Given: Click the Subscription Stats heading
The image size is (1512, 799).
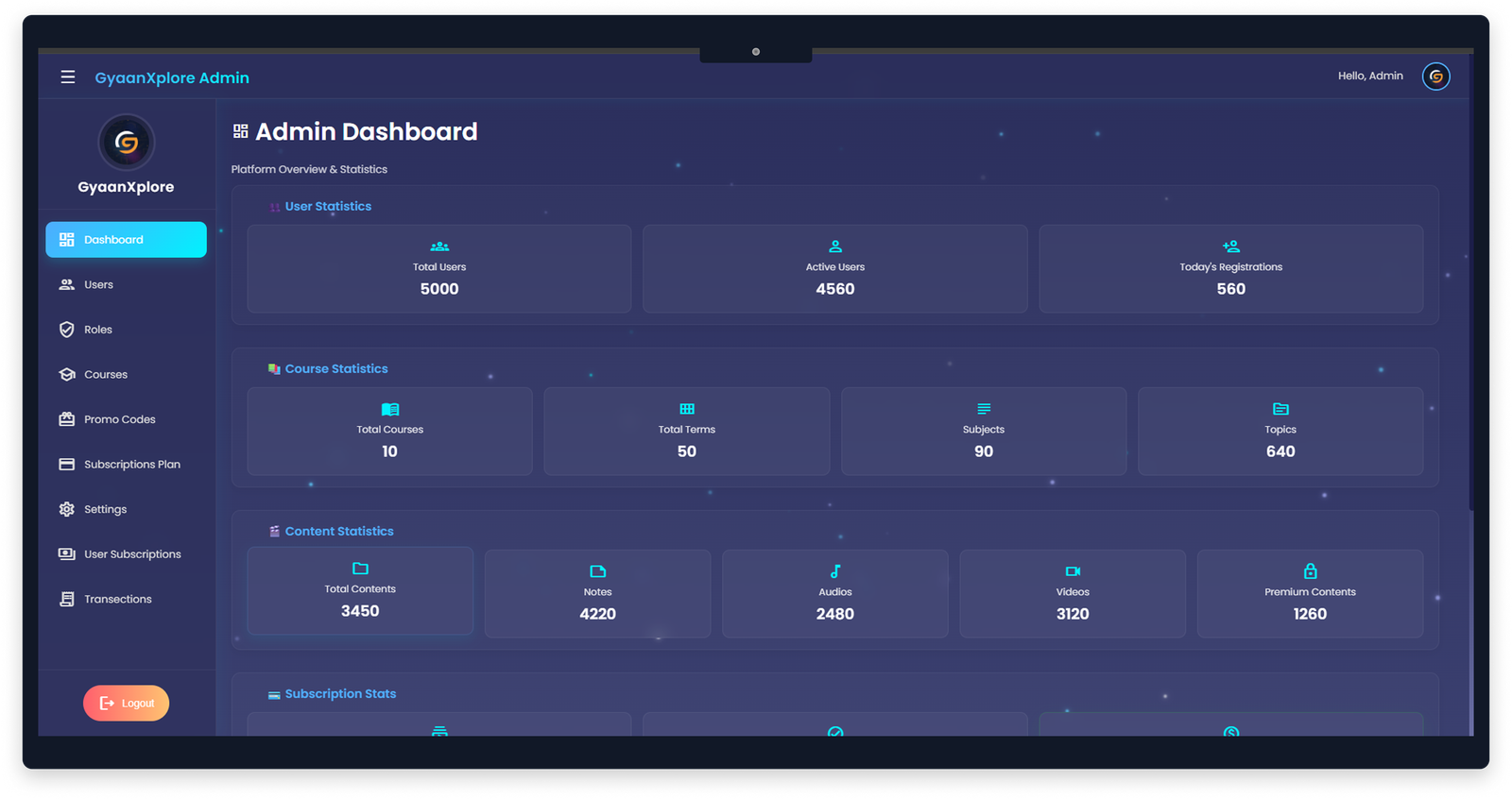Looking at the screenshot, I should (x=340, y=693).
